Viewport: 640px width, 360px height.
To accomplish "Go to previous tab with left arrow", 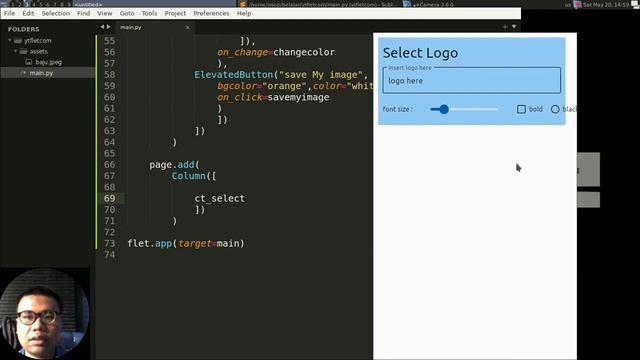I will coord(102,27).
